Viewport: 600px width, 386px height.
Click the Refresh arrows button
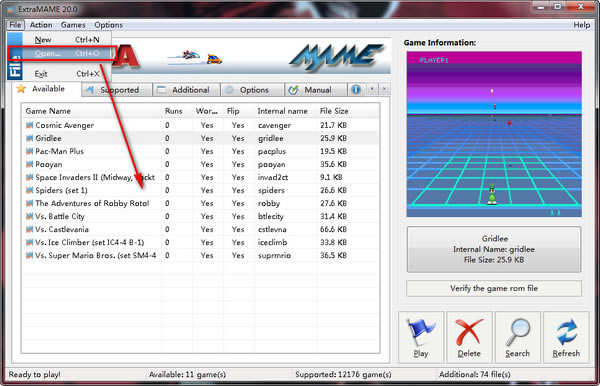[x=566, y=337]
